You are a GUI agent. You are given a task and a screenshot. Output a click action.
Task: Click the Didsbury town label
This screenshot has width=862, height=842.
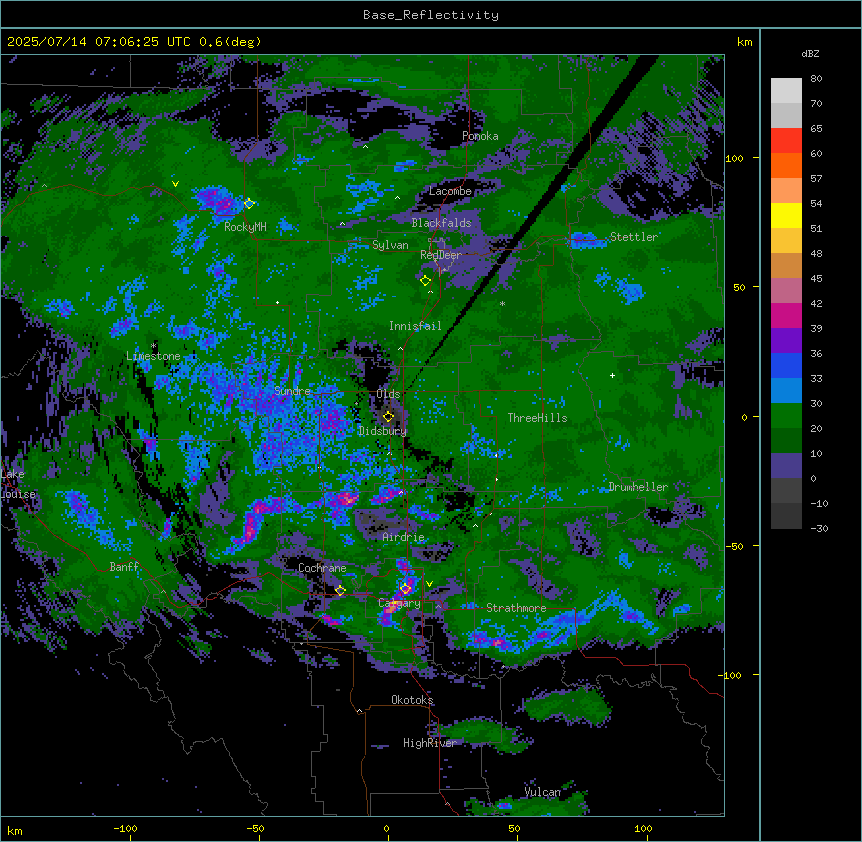click(383, 431)
